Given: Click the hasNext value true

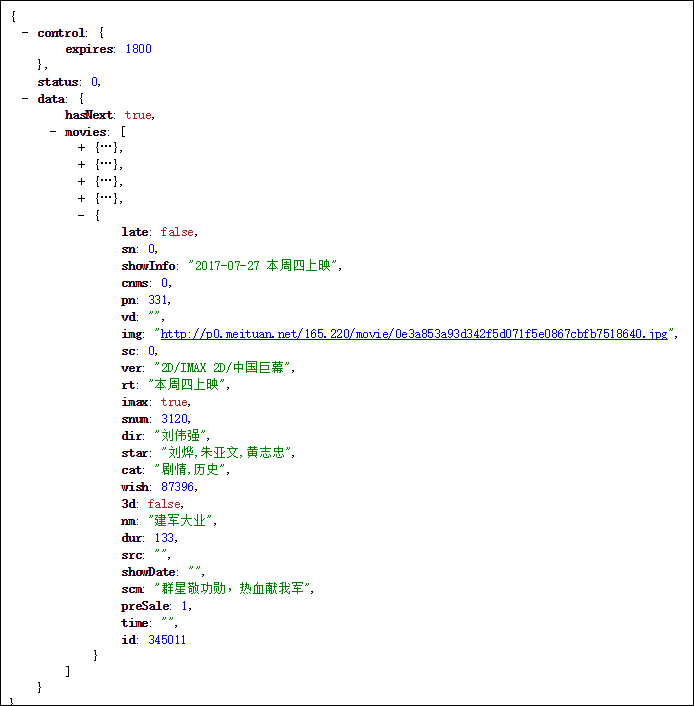Looking at the screenshot, I should point(138,115).
